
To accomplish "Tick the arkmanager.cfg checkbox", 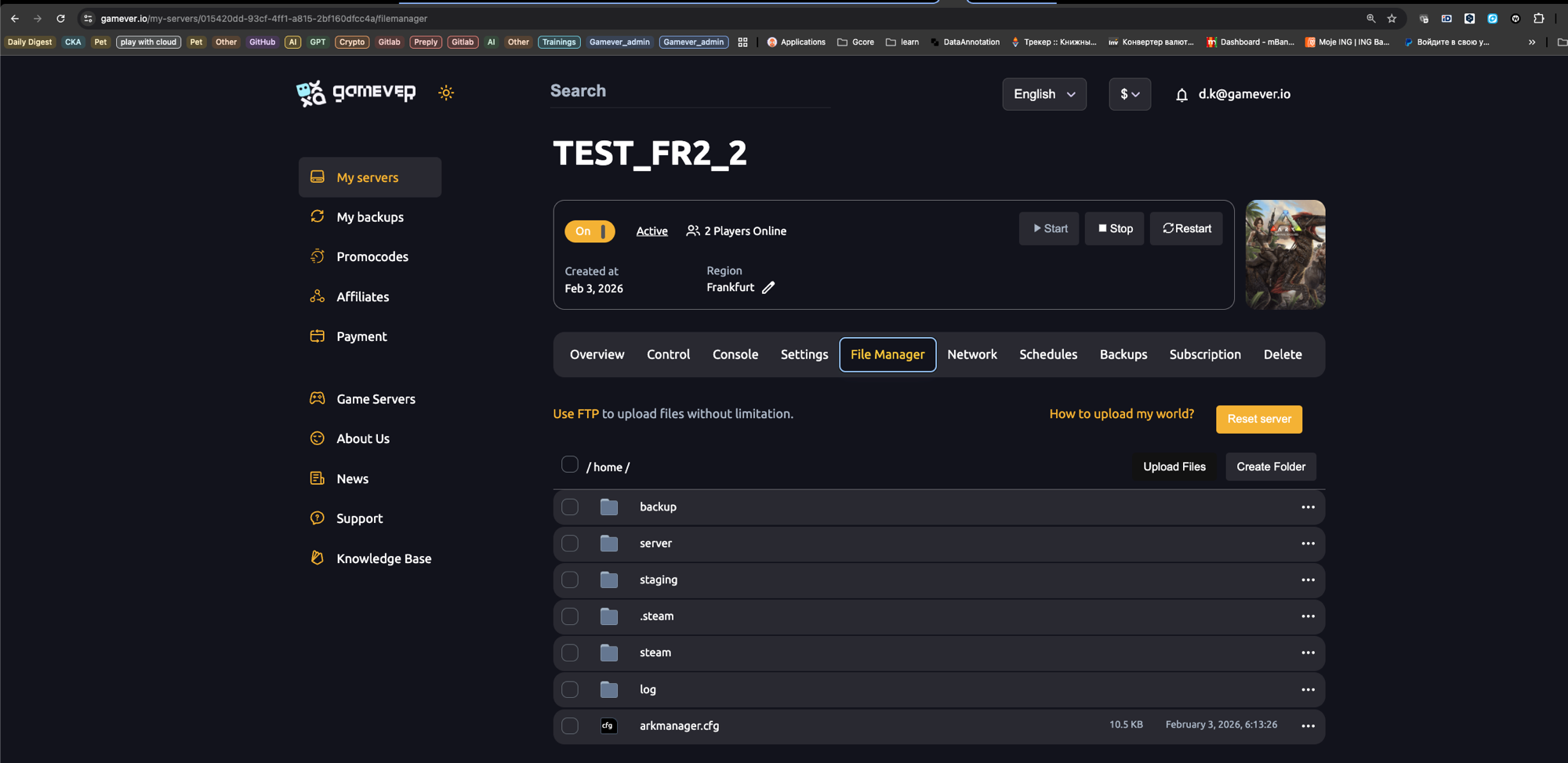I will (570, 726).
